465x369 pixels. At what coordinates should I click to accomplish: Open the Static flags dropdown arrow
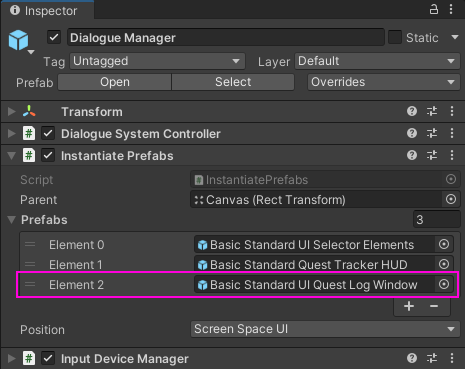tap(455, 37)
